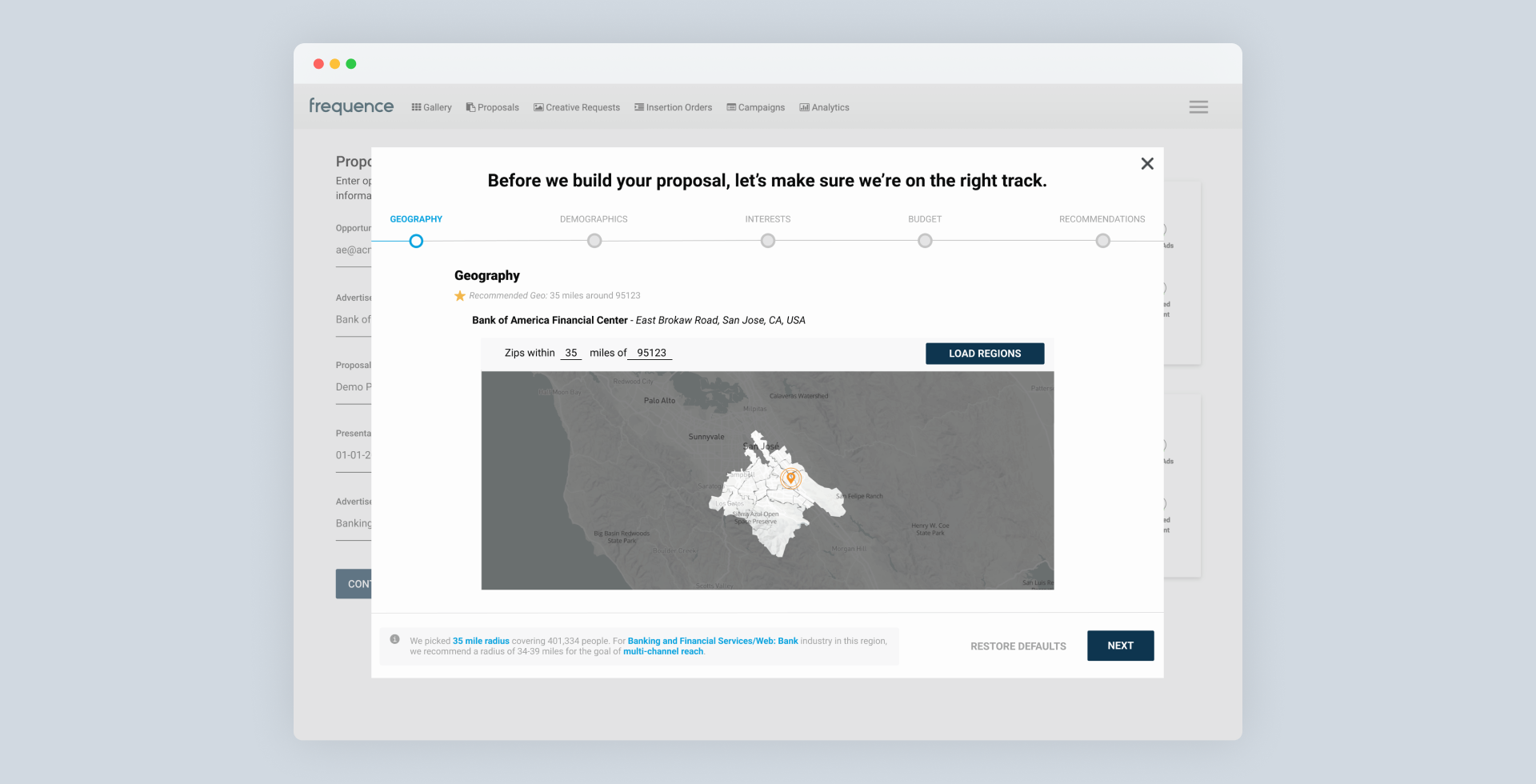Click the Bank of America Financial Center text

tap(550, 320)
